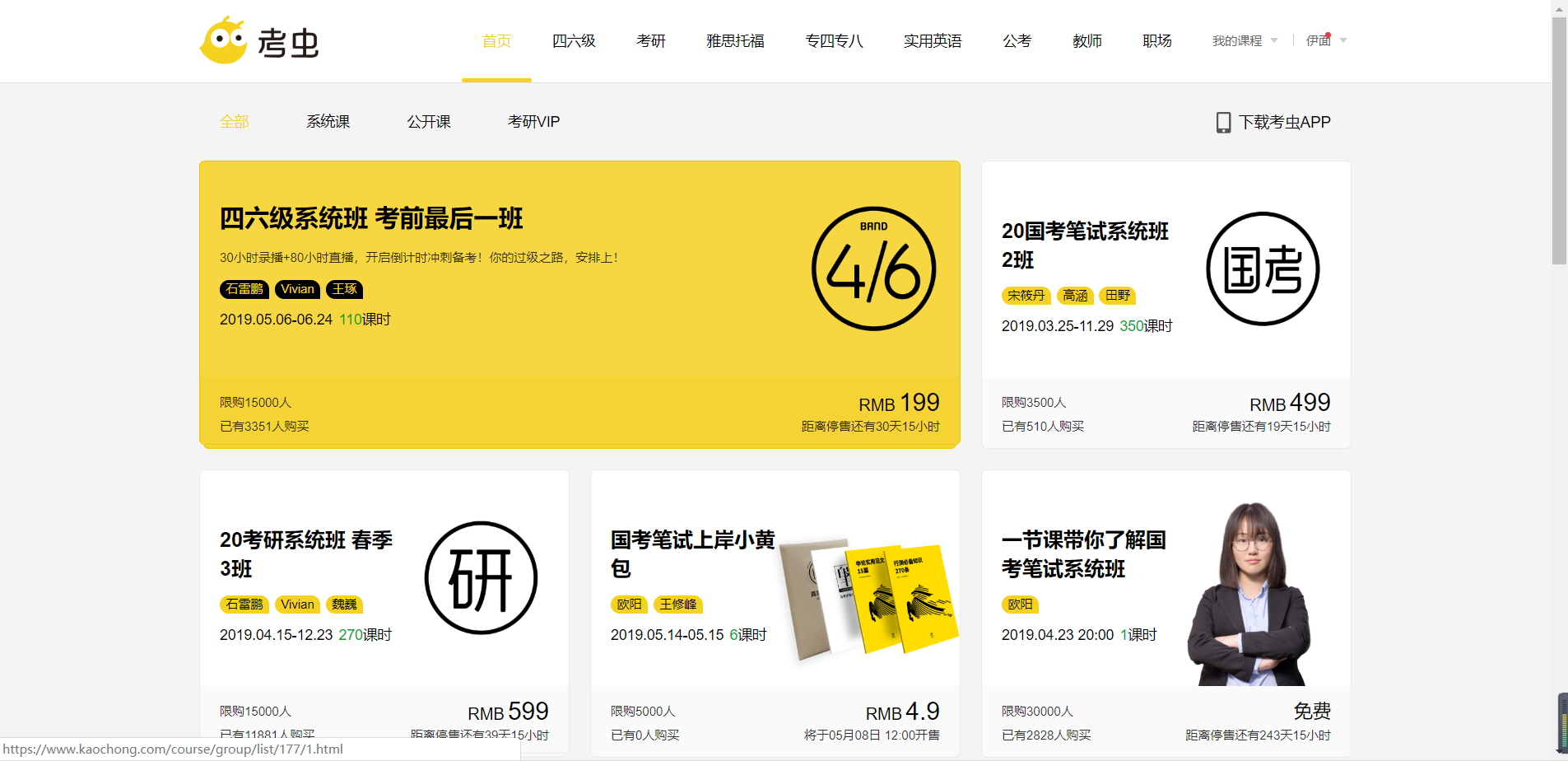Go to the 职场 nav item
This screenshot has height=761, width=1568.
(1157, 41)
